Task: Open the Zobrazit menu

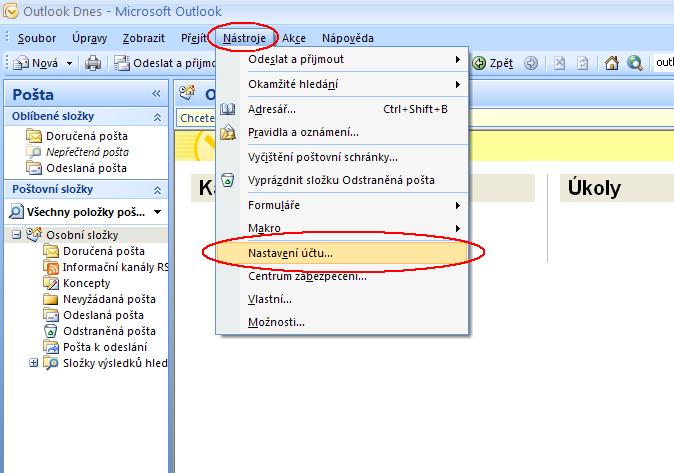Action: point(144,38)
